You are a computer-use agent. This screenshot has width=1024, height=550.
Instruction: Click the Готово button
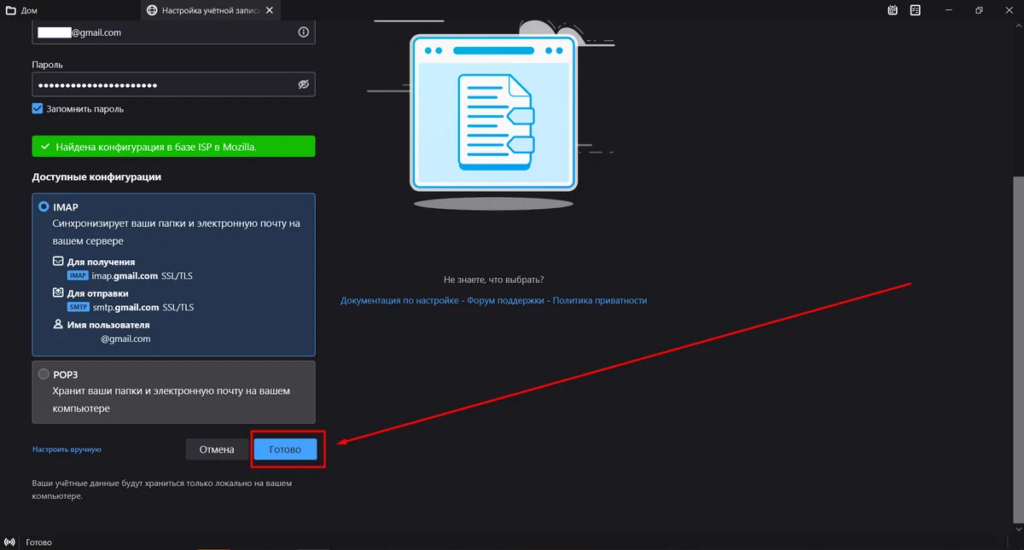point(285,449)
